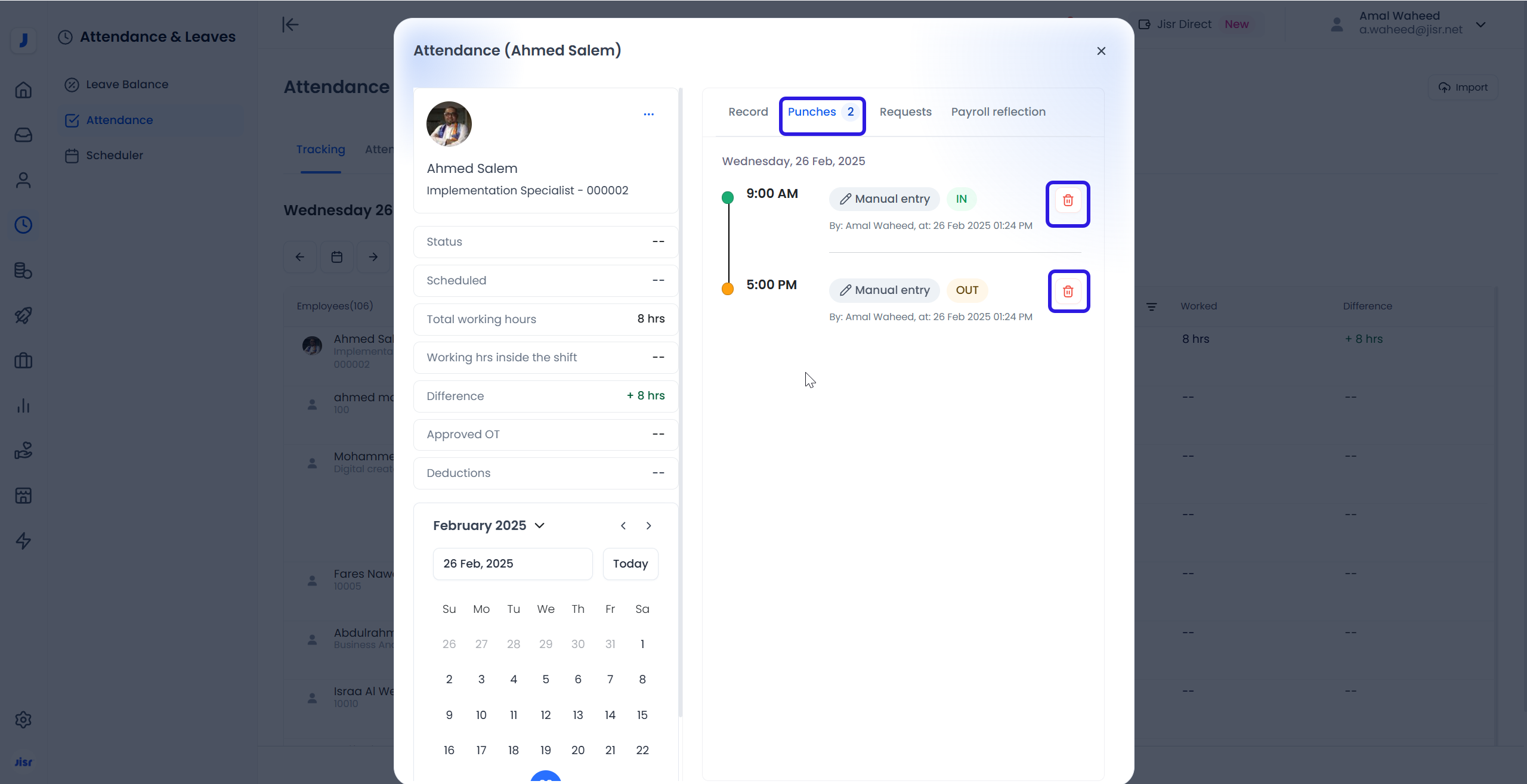
Task: Edit the 5:00 PM Manual entry
Action: 885,290
